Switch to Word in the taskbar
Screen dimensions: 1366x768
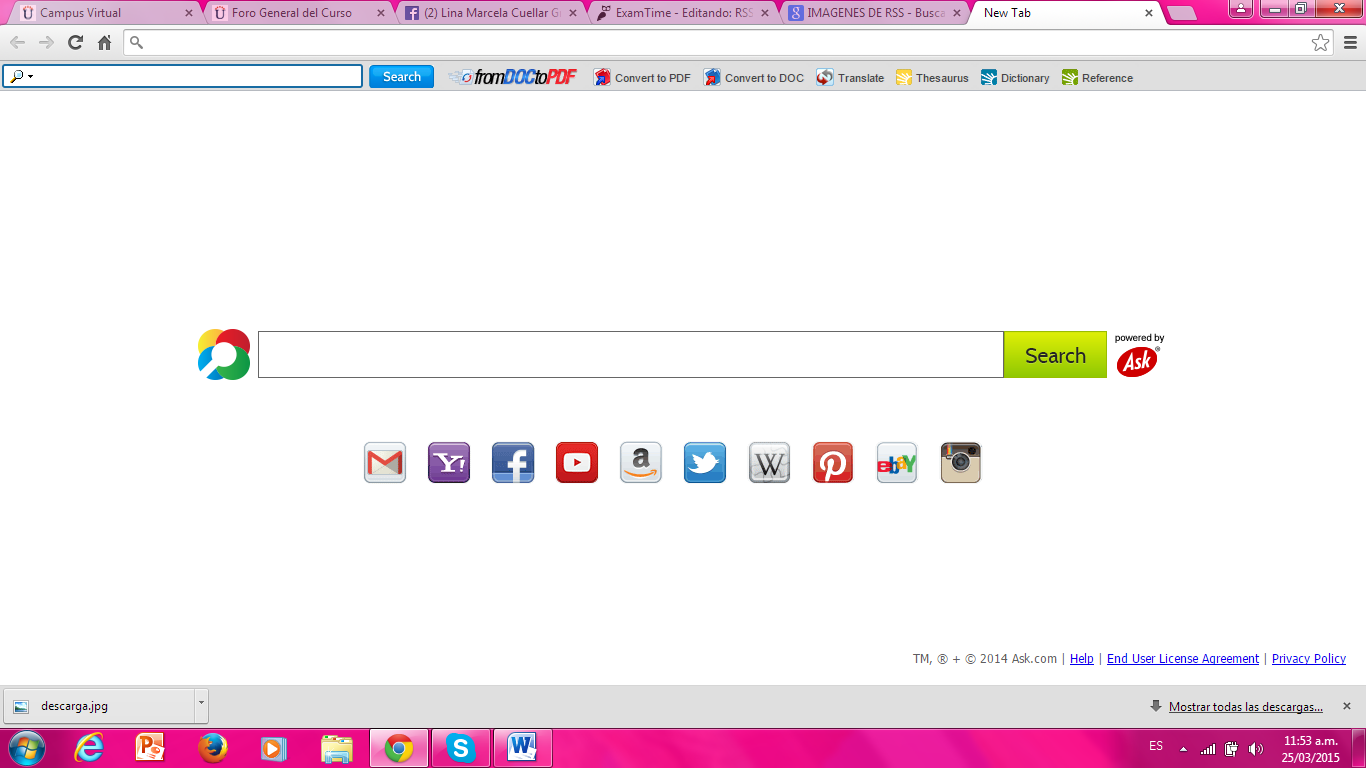(x=522, y=748)
